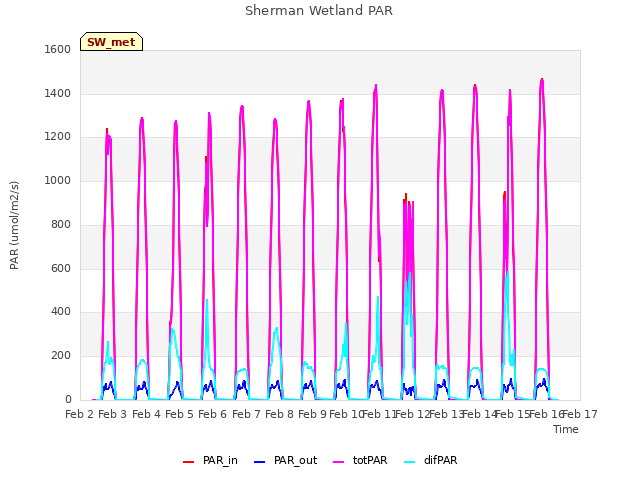
Task: Click the Feb 5 x-axis tick label
Action: click(x=179, y=414)
